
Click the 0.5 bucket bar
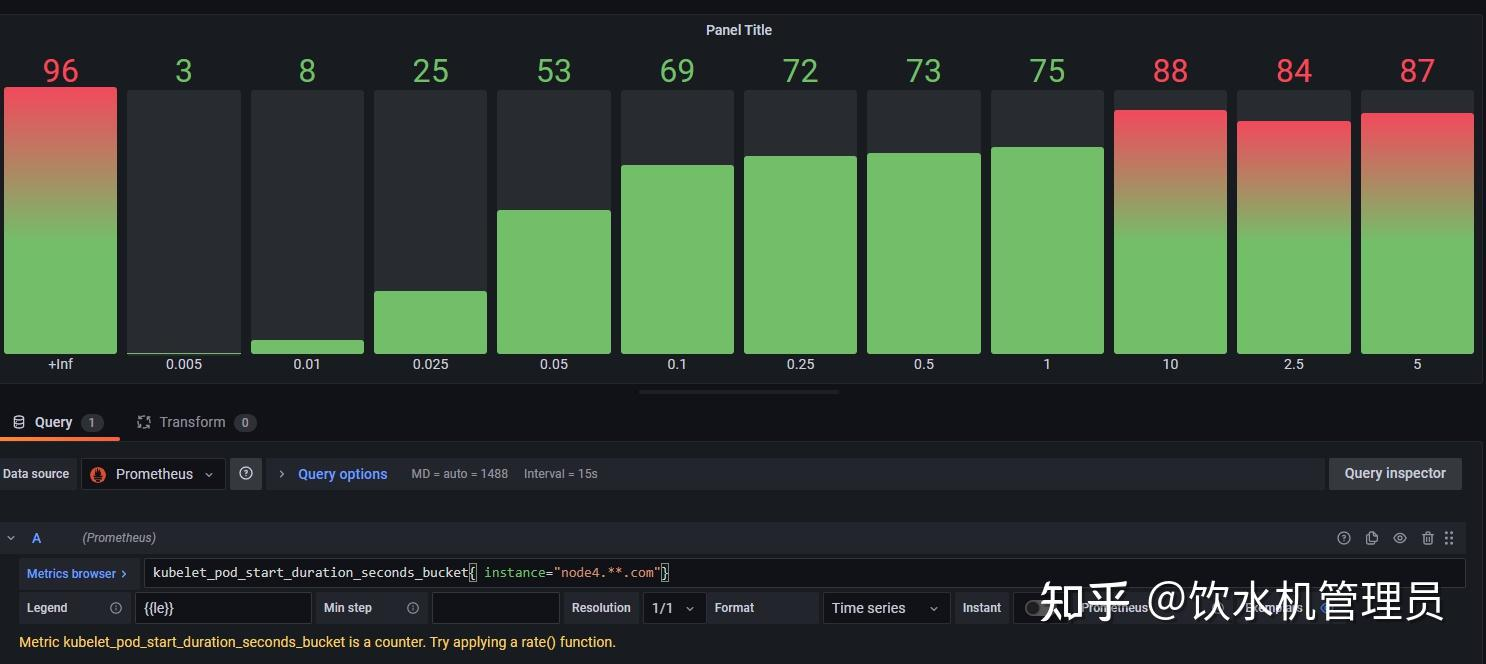pyautogui.click(x=924, y=254)
